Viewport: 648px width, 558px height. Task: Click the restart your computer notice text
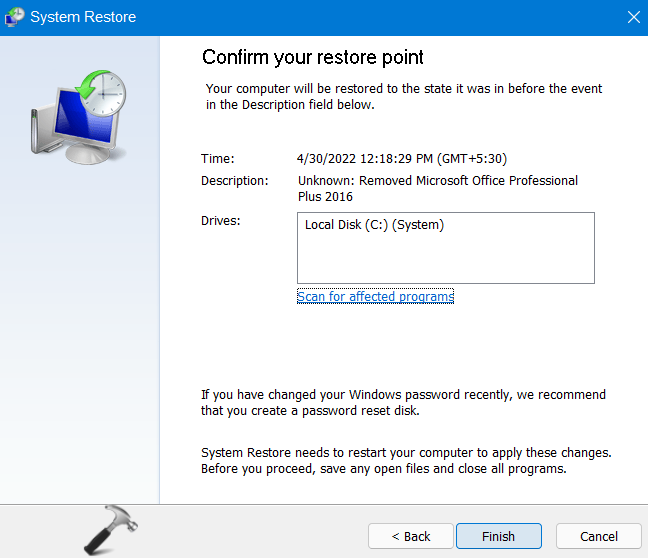coord(405,461)
